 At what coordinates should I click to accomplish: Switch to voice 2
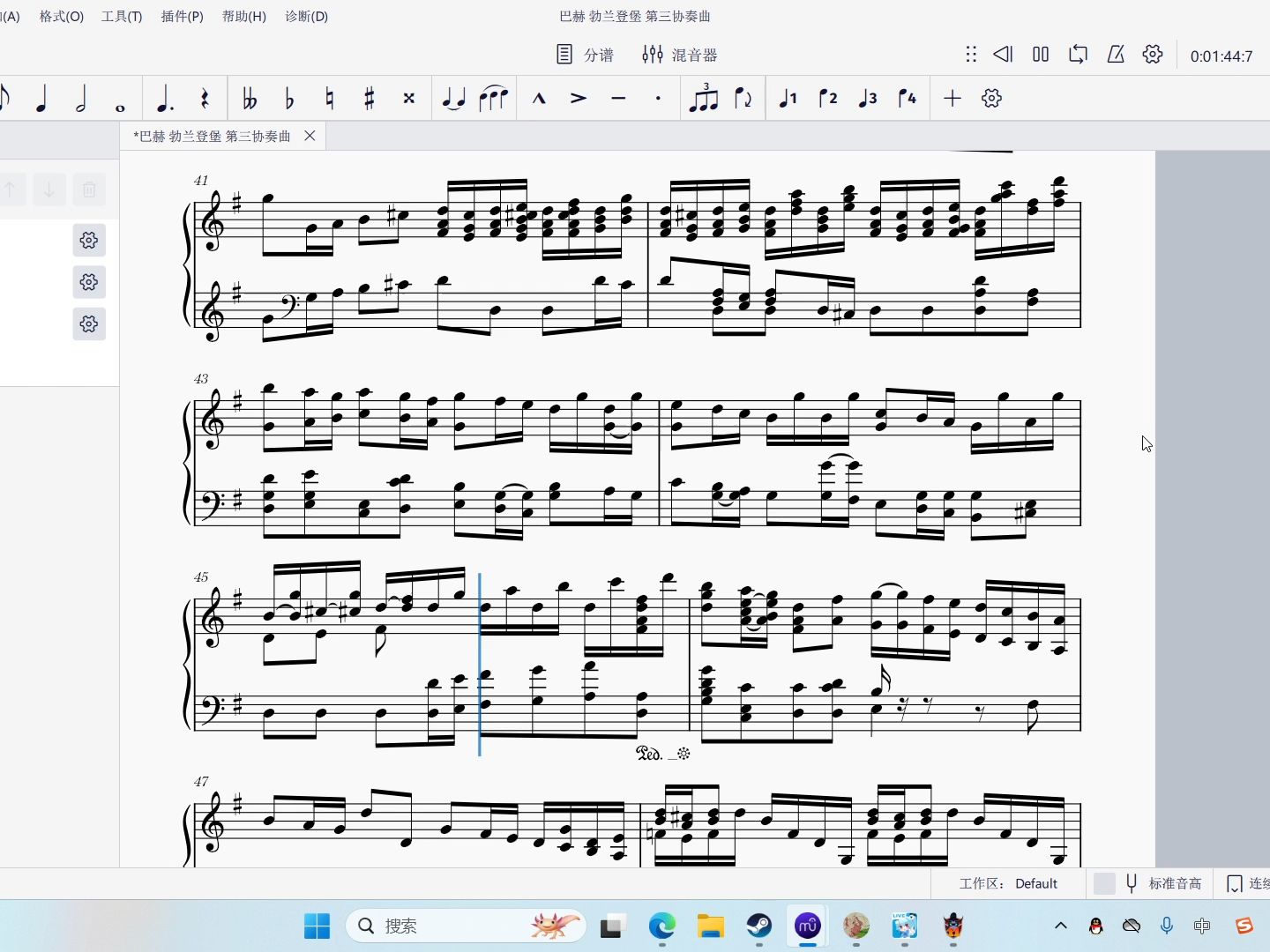point(828,99)
